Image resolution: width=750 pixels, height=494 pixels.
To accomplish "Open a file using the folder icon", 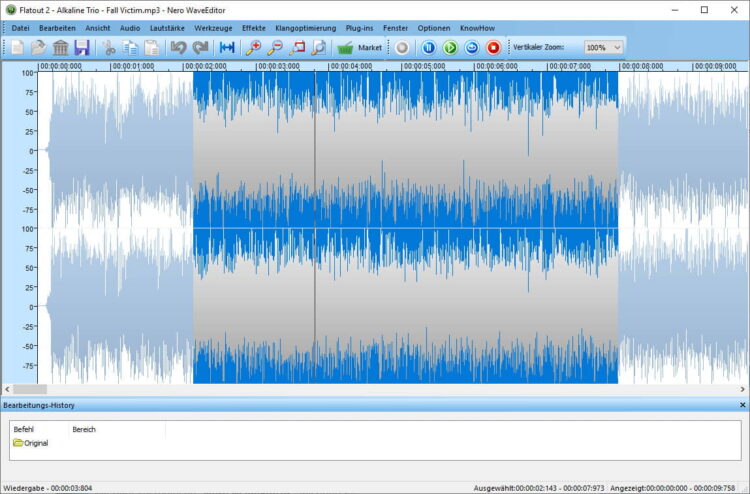I will coord(39,47).
